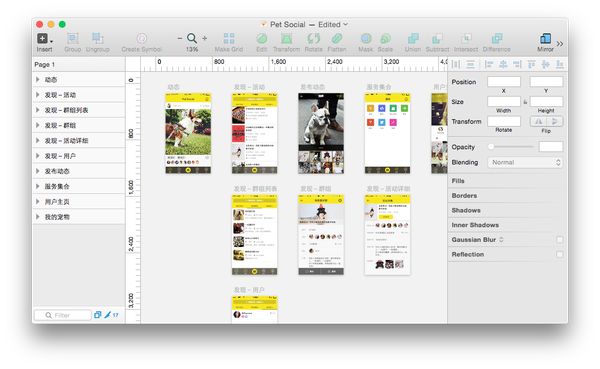Select the Make Grid tool

(229, 38)
